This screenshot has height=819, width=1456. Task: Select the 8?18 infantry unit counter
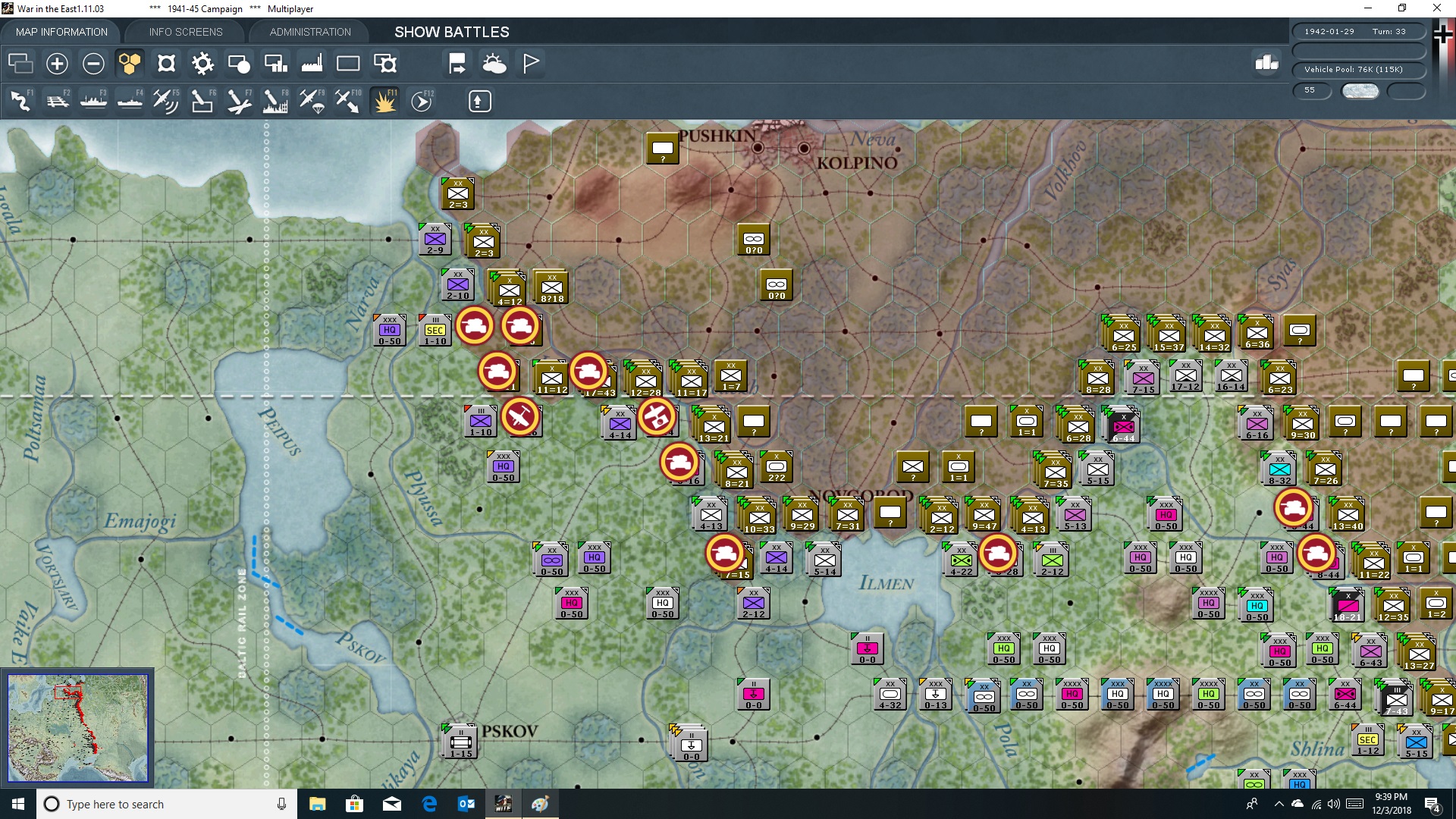pos(551,287)
